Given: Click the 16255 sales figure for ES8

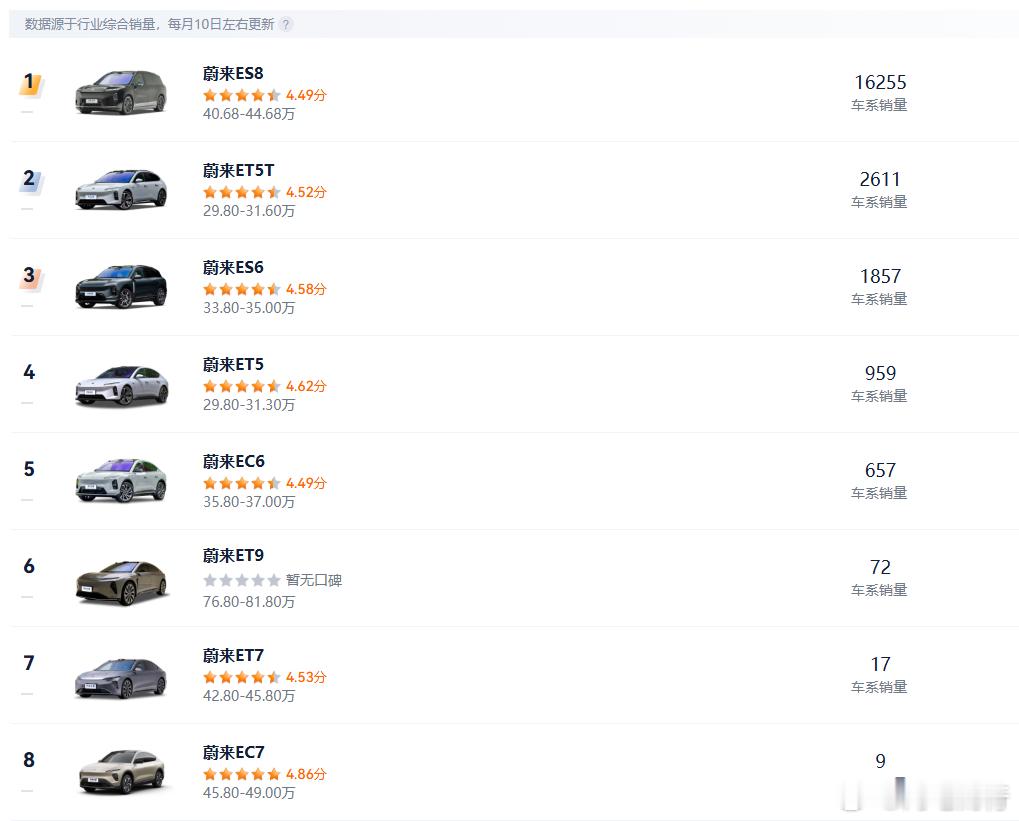Looking at the screenshot, I should click(x=880, y=83).
